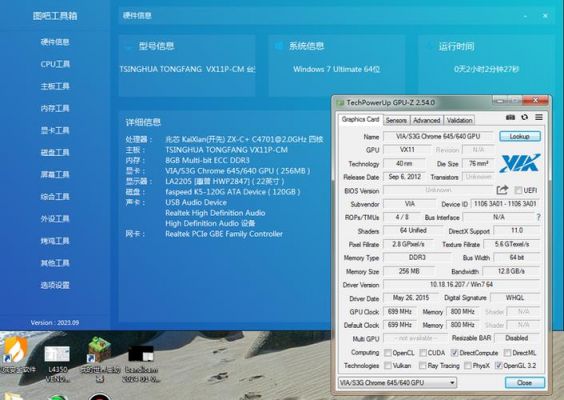Toggle the UEFI checkbox

(518, 190)
